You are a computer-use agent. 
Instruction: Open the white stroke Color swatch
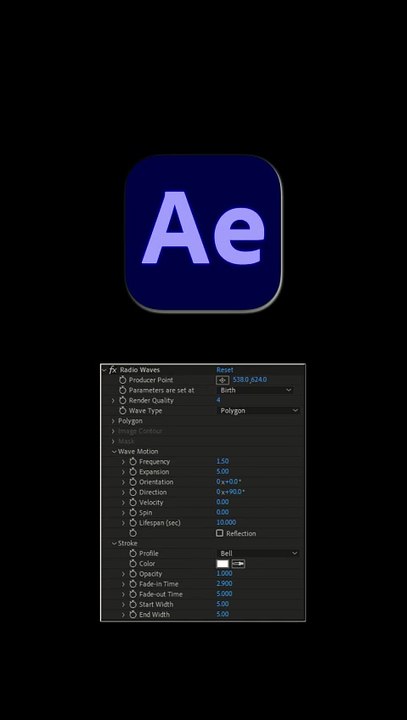tap(223, 563)
